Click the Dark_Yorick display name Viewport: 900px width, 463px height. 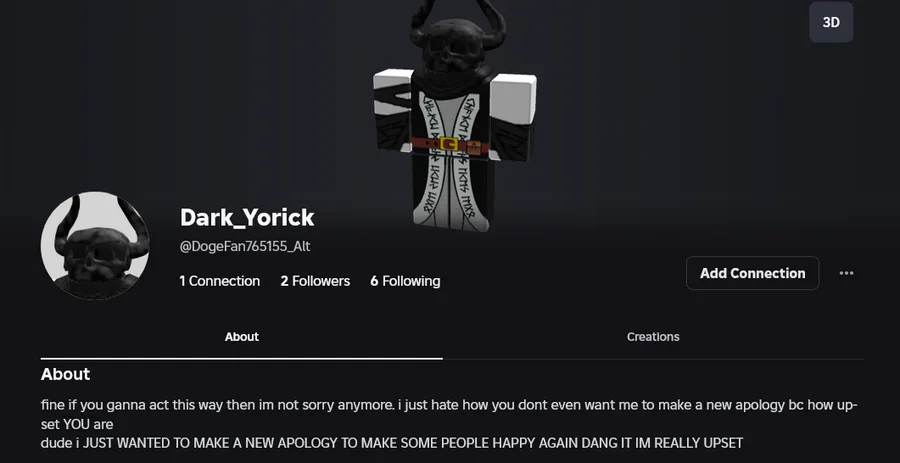click(247, 217)
